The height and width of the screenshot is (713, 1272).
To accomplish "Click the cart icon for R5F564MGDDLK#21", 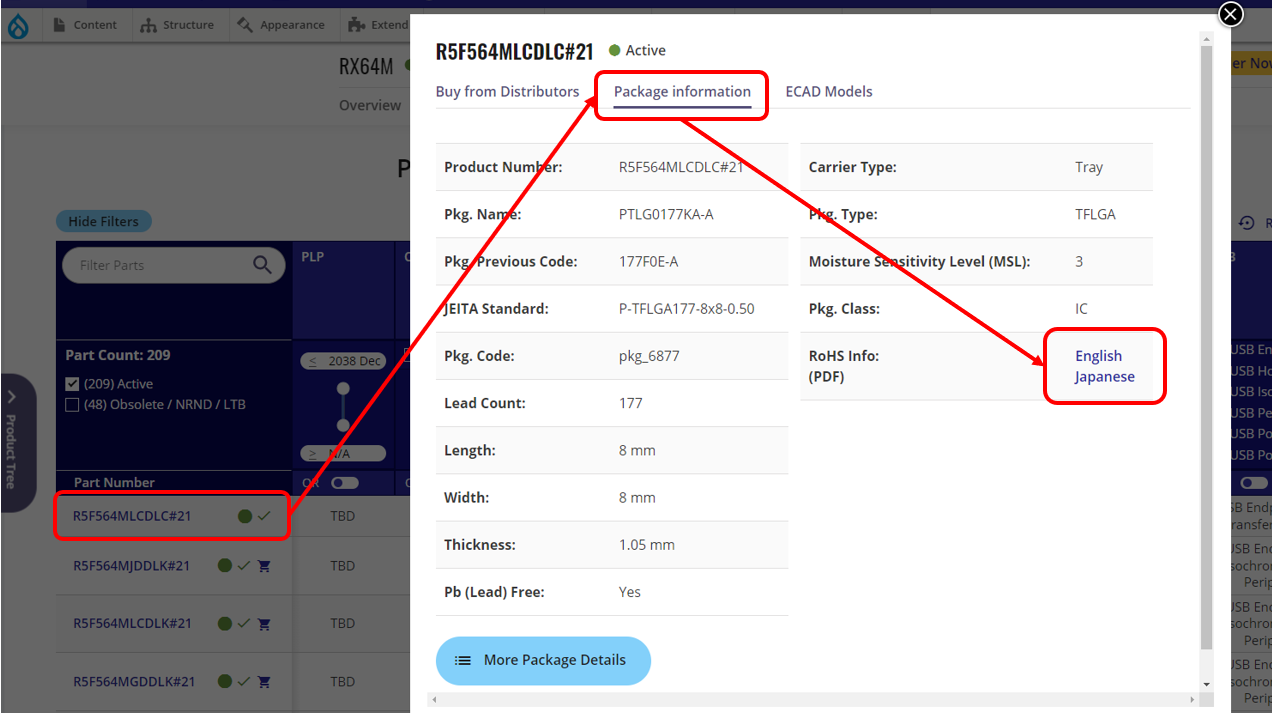I will point(264,682).
